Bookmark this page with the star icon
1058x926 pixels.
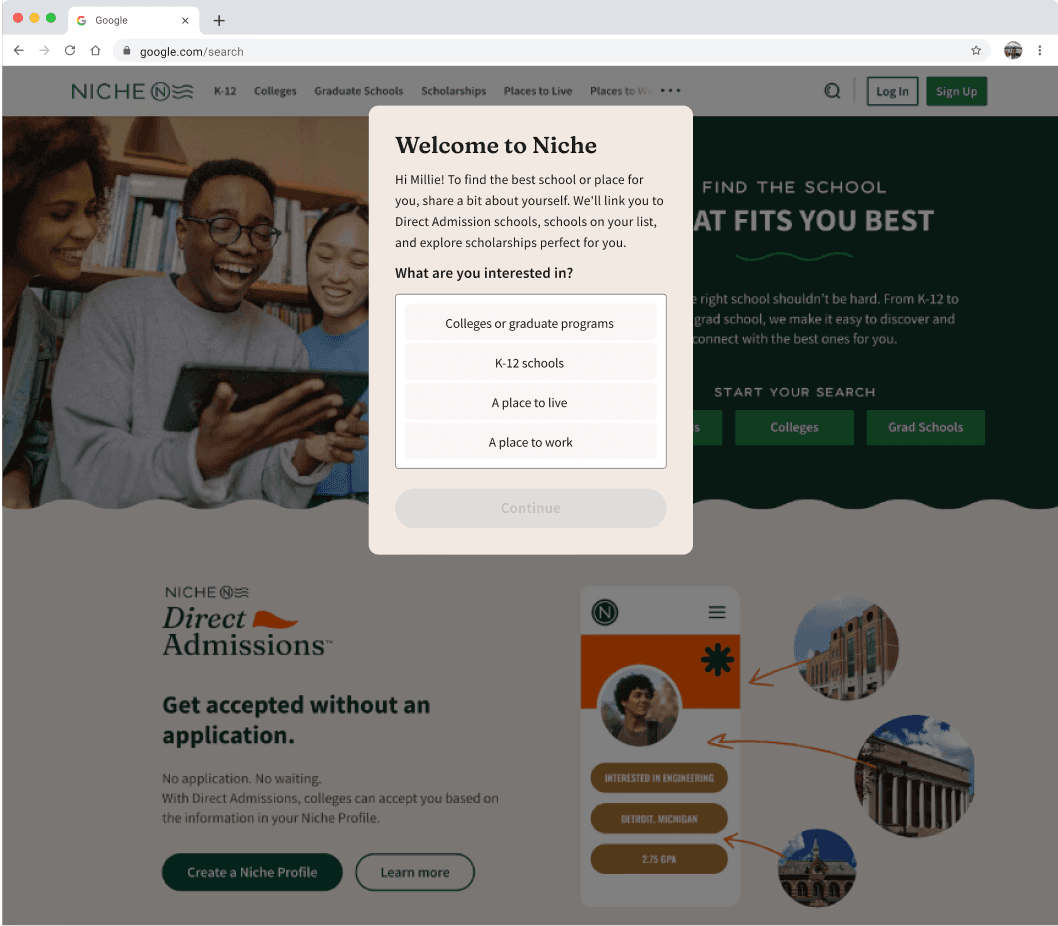(976, 51)
